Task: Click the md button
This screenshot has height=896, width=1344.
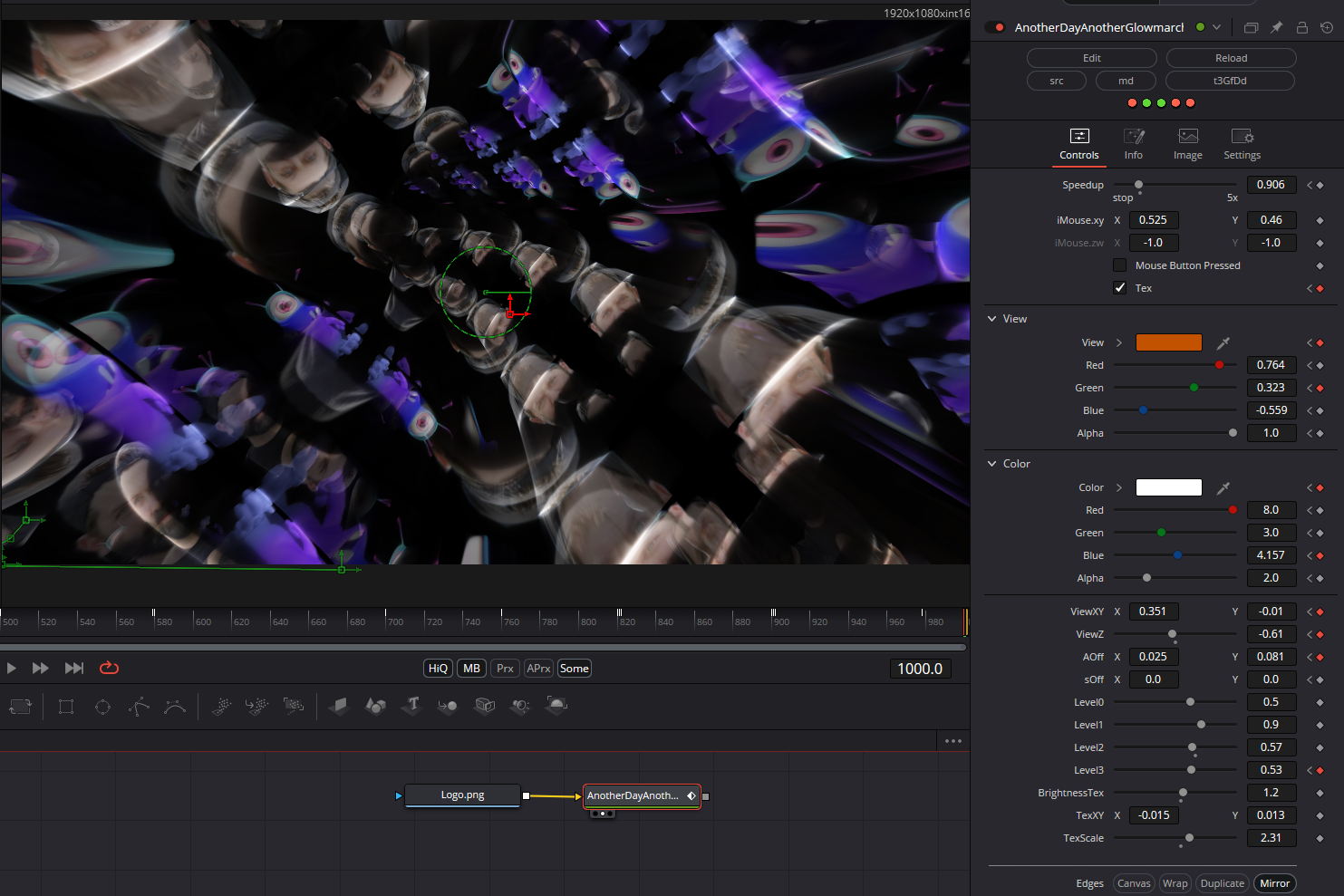Action: click(x=1126, y=81)
